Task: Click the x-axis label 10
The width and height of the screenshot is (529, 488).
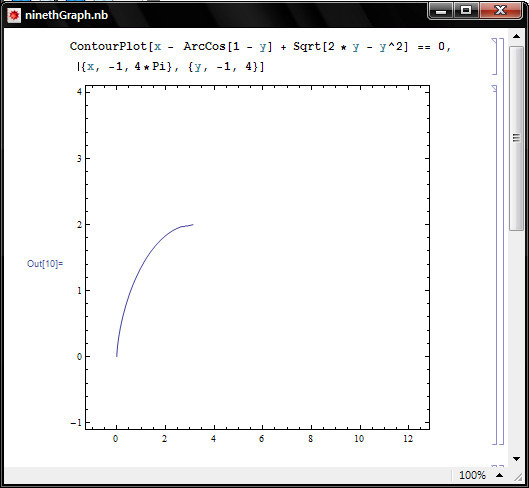Action: [359, 439]
